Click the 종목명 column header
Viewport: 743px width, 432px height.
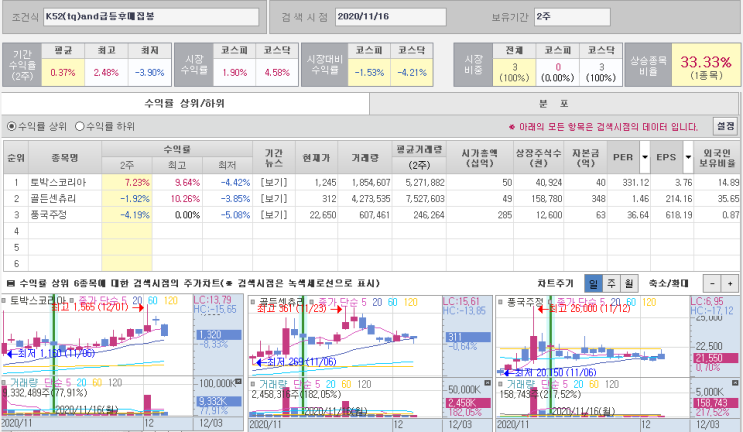coord(65,158)
